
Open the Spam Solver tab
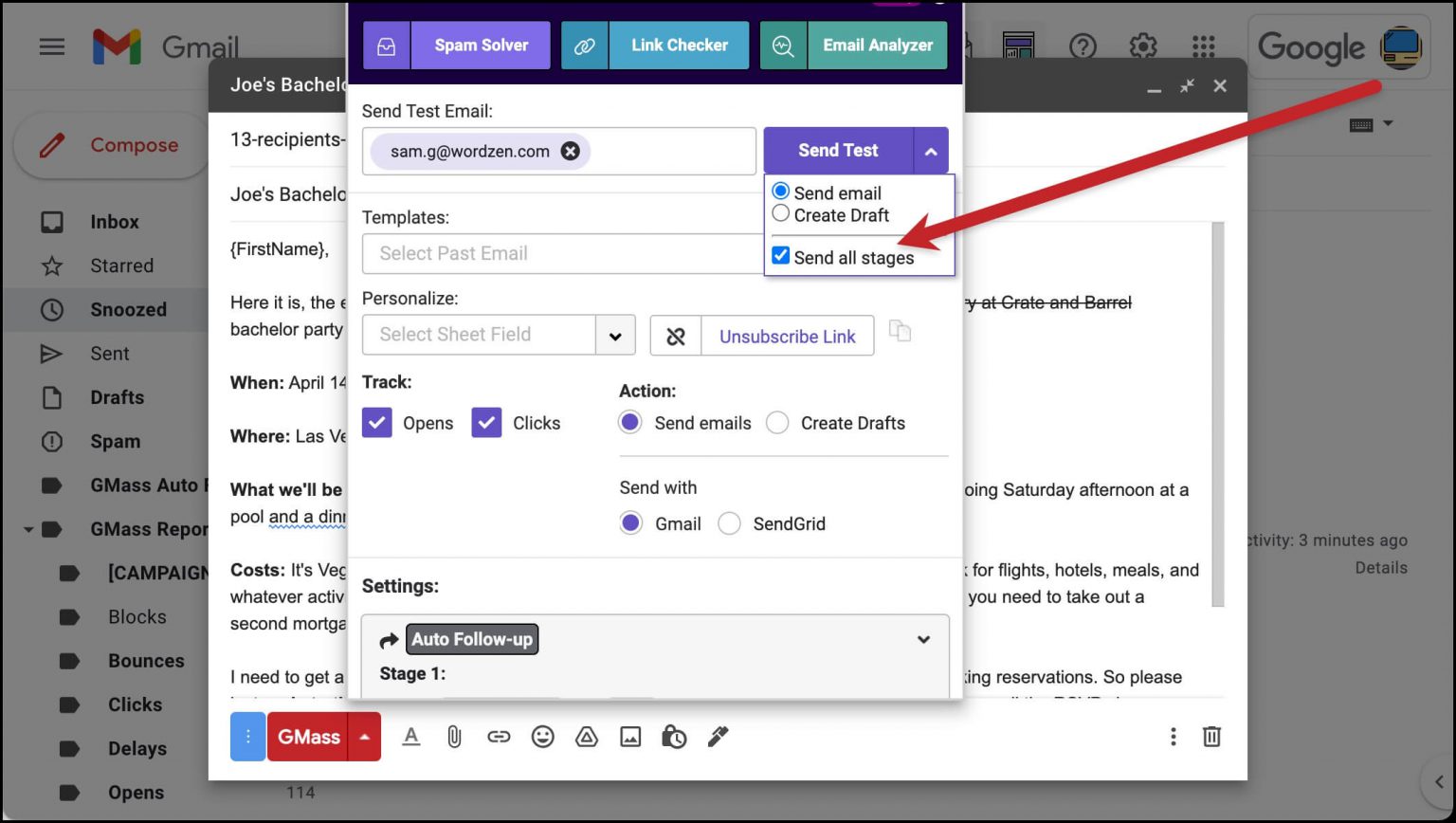tap(457, 46)
